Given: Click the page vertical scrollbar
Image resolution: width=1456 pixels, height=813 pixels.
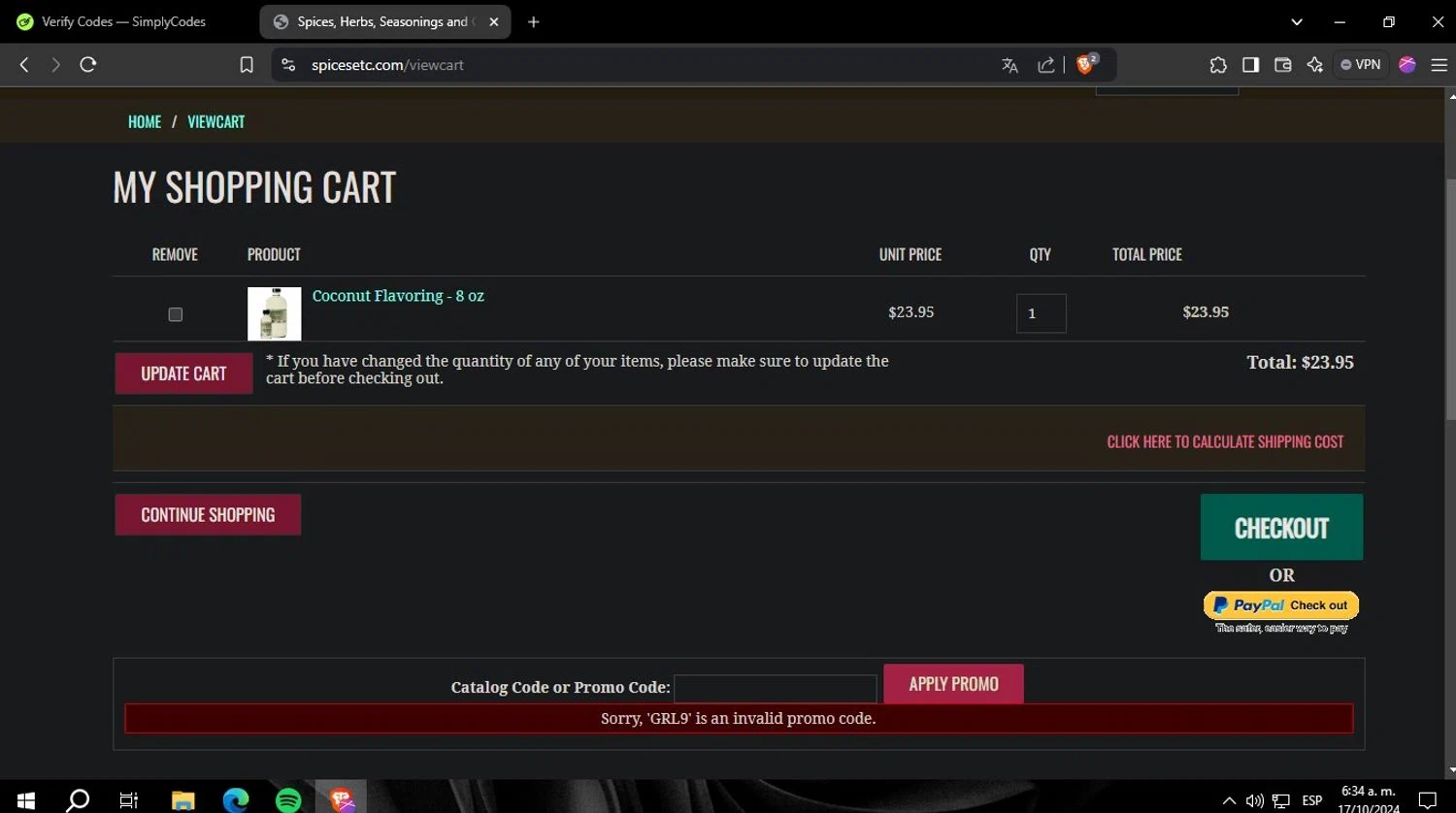Looking at the screenshot, I should pos(1450,301).
